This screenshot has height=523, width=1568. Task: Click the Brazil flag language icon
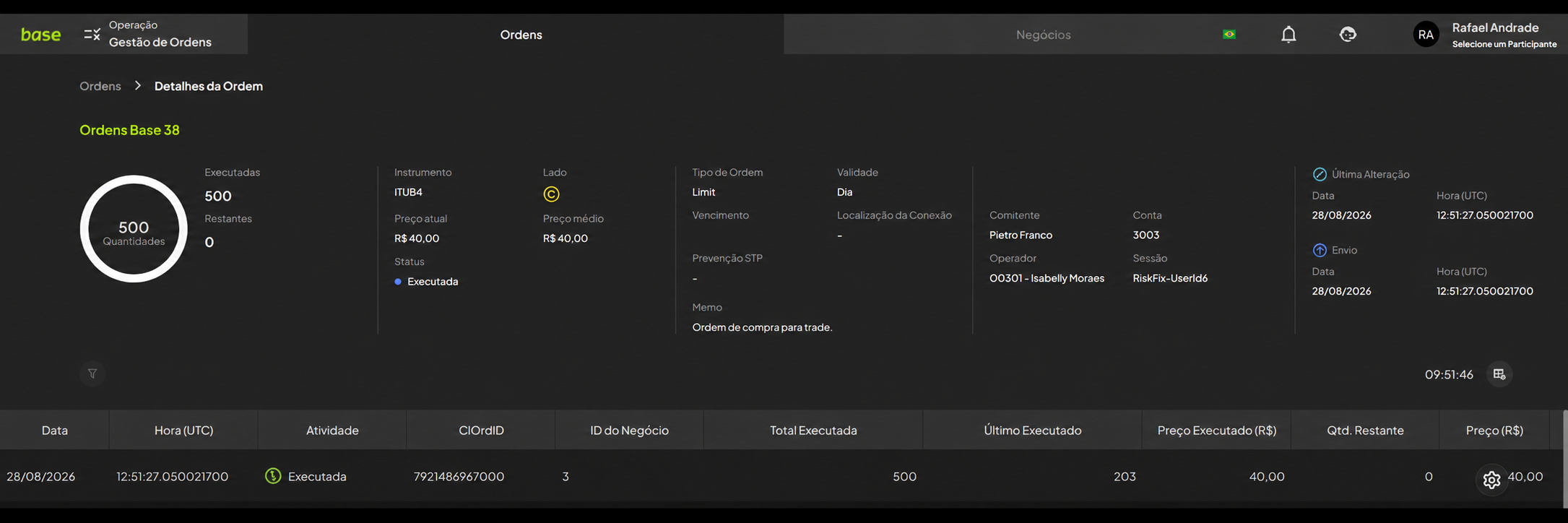coord(1229,34)
